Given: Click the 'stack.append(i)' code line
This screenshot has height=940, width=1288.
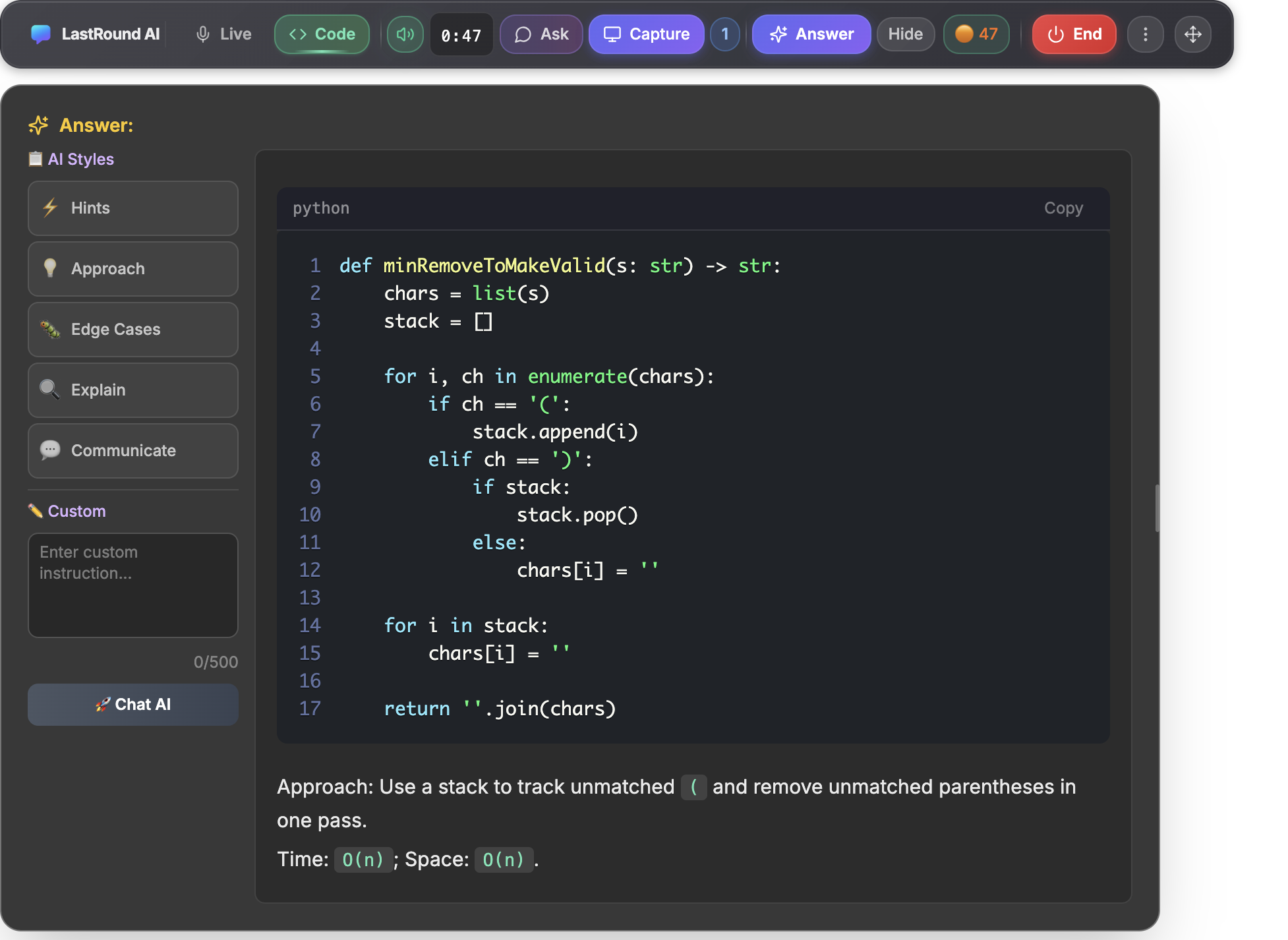Looking at the screenshot, I should 555,432.
